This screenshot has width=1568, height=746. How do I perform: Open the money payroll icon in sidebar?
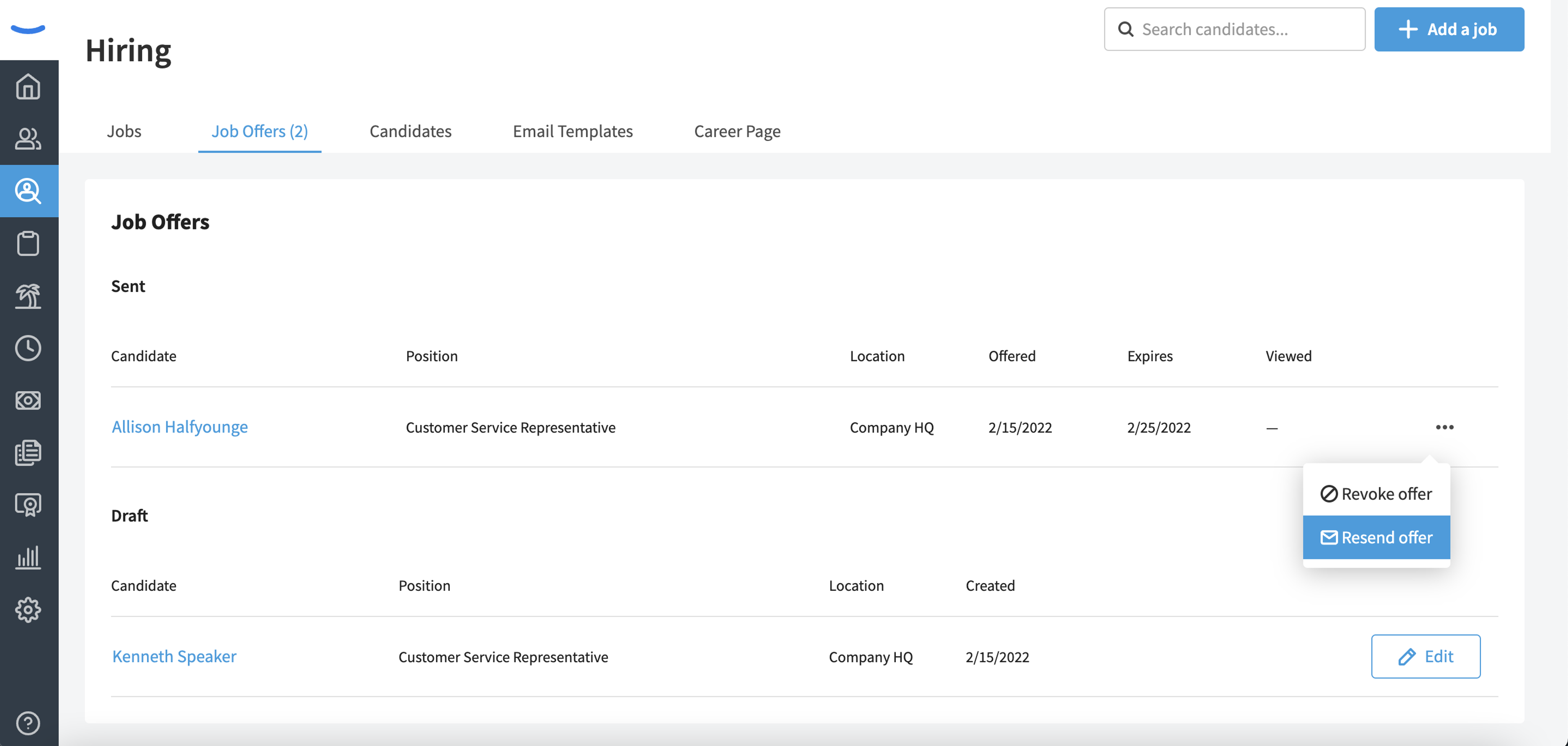tap(28, 401)
